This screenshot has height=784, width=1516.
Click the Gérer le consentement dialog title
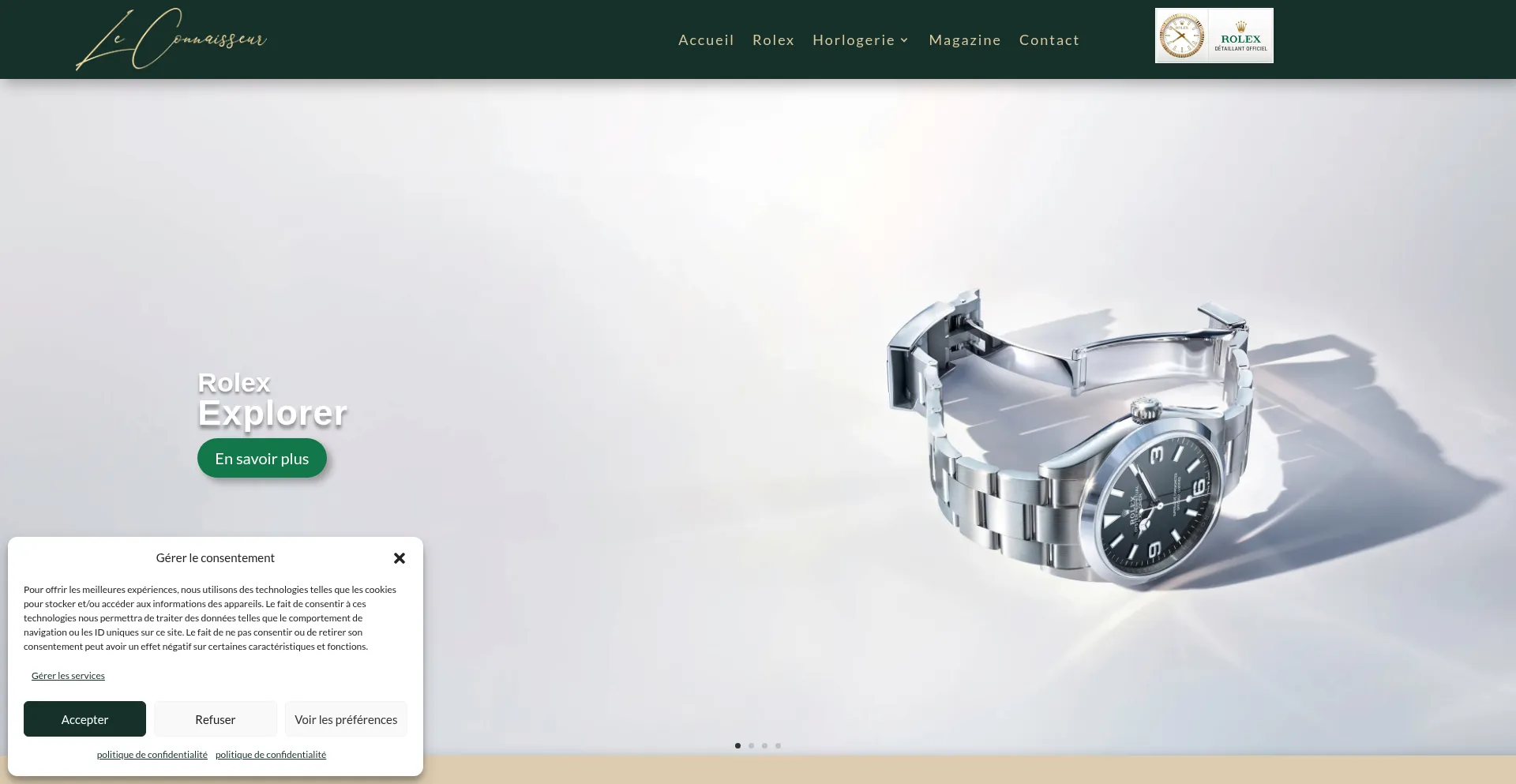(216, 558)
